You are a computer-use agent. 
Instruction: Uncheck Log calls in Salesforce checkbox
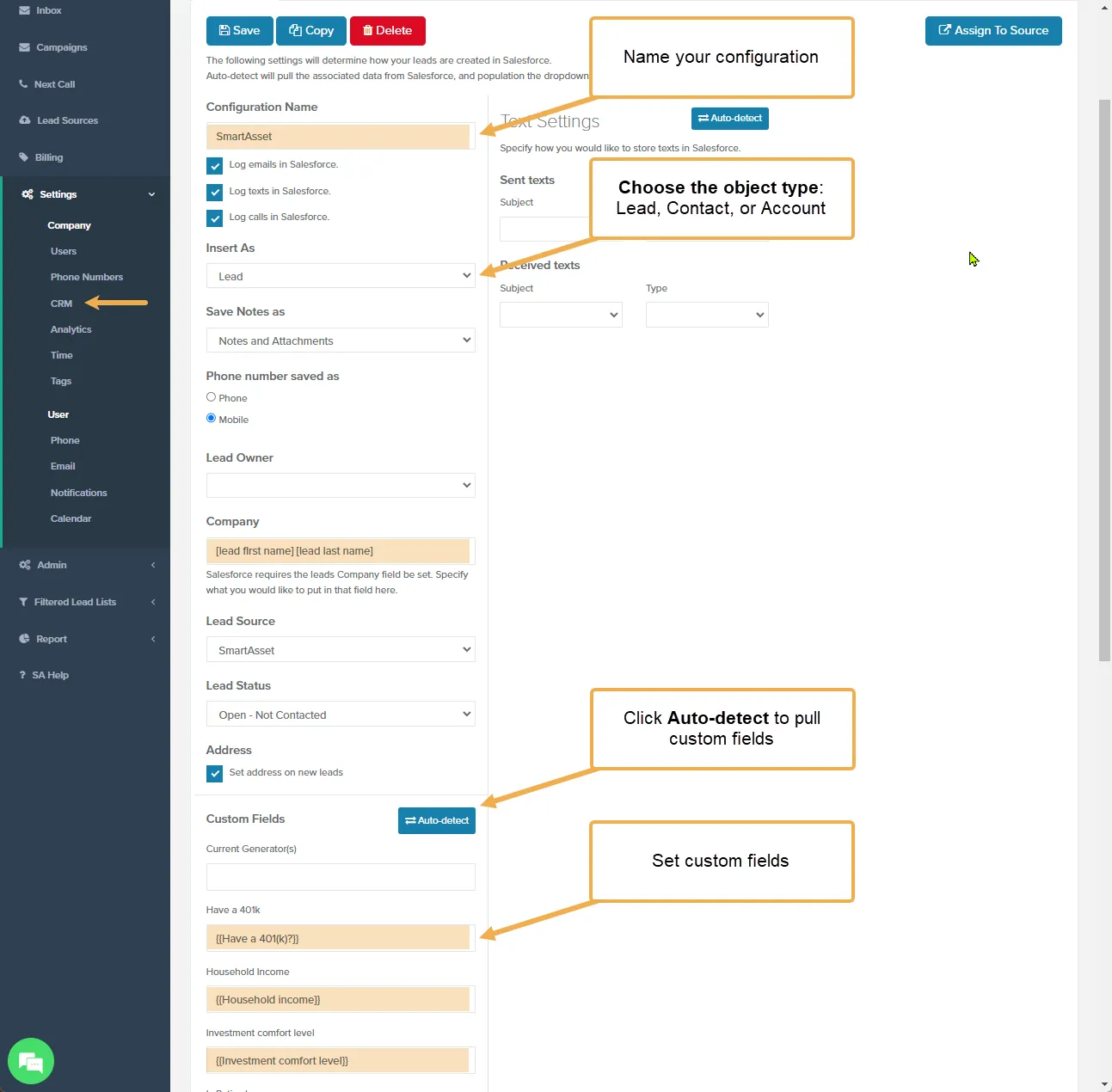215,218
